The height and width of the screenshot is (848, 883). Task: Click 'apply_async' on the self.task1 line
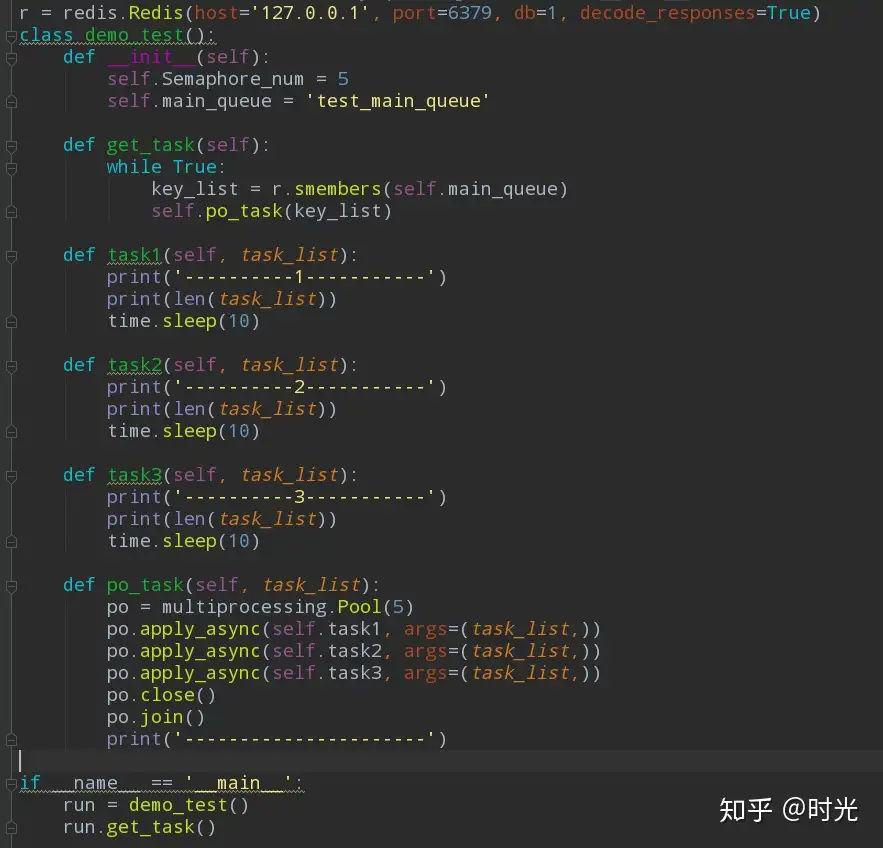click(200, 630)
